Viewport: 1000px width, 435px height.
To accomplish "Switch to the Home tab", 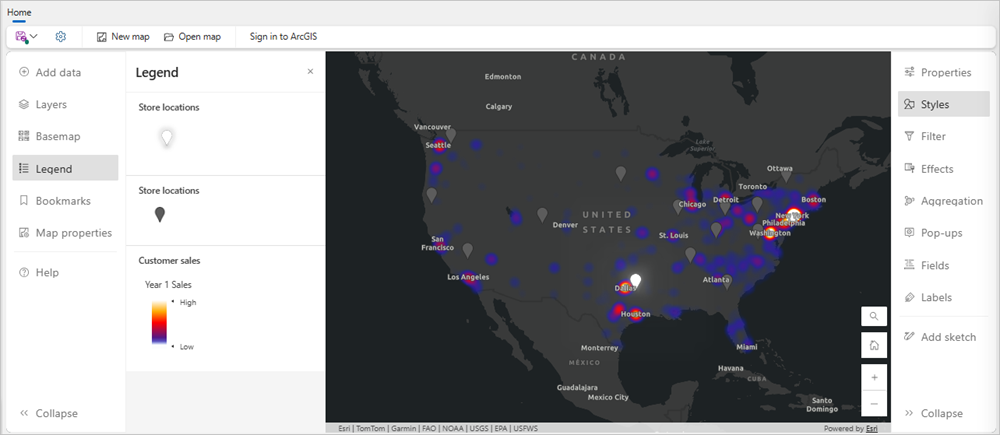I will coord(19,13).
